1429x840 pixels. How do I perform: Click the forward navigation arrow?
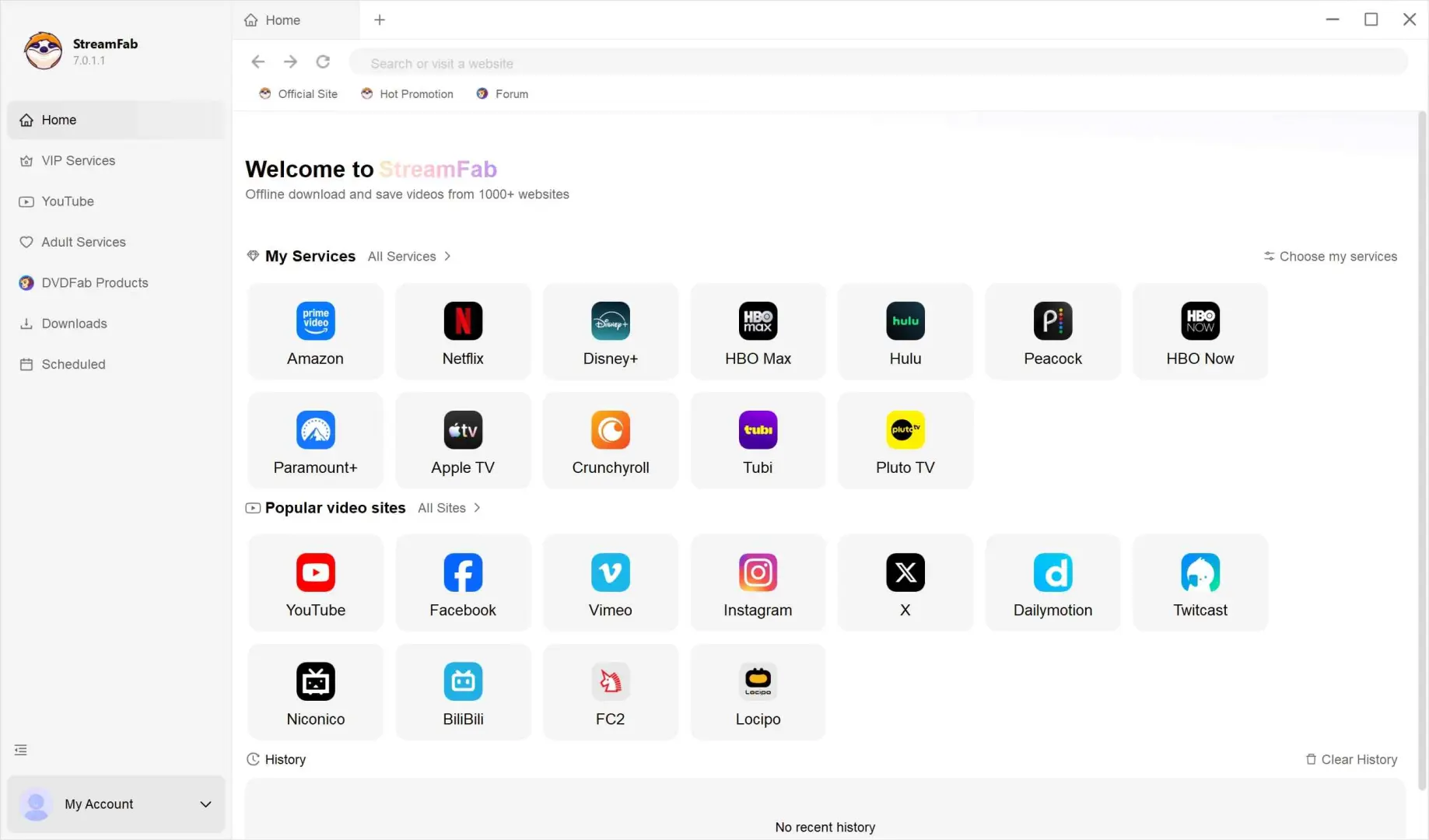[290, 62]
